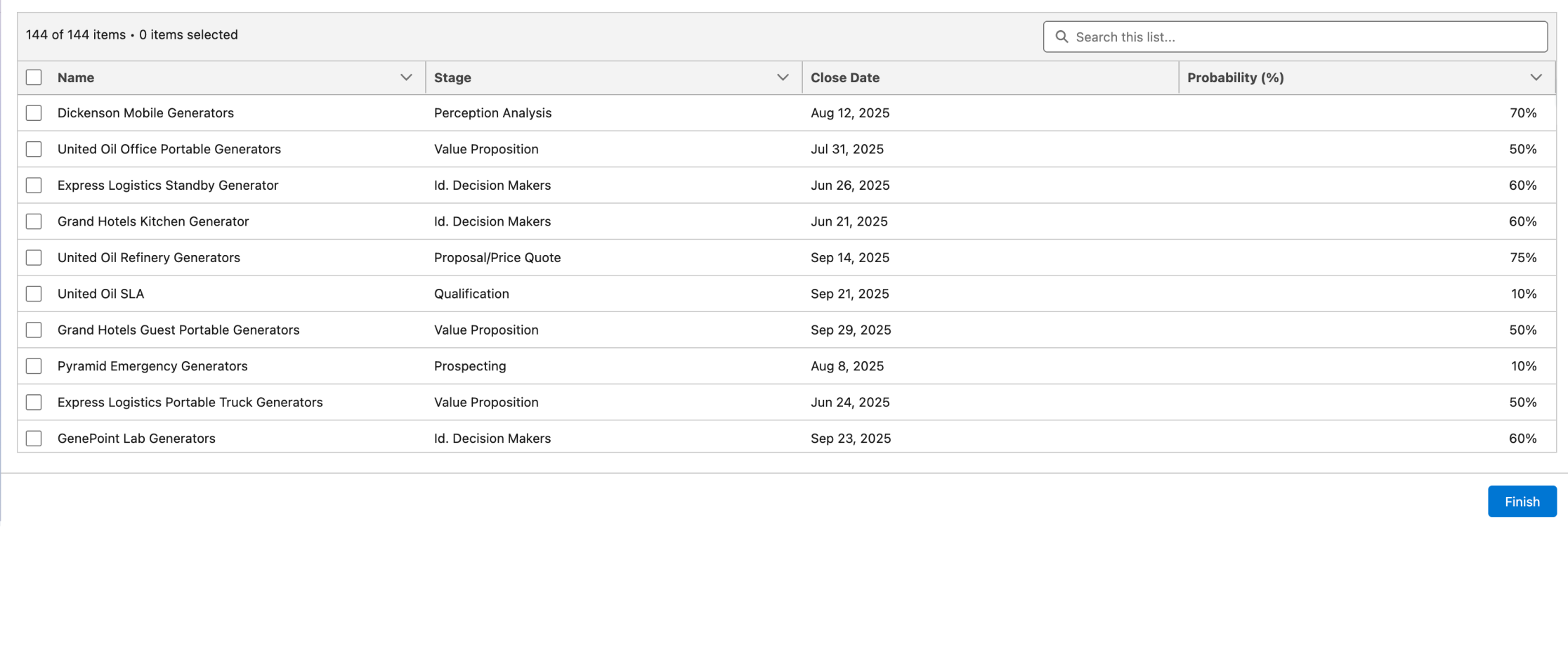The width and height of the screenshot is (1568, 648).
Task: Check the United Oil SLA row
Action: click(34, 294)
